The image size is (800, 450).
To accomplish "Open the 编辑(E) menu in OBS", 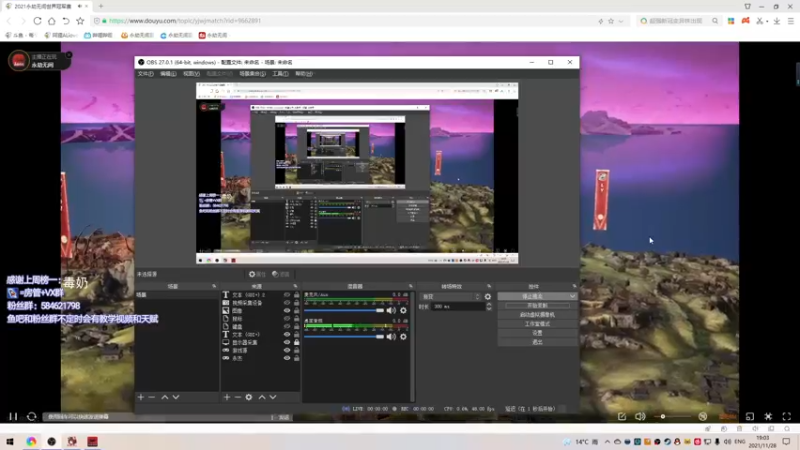I will 168,74.
